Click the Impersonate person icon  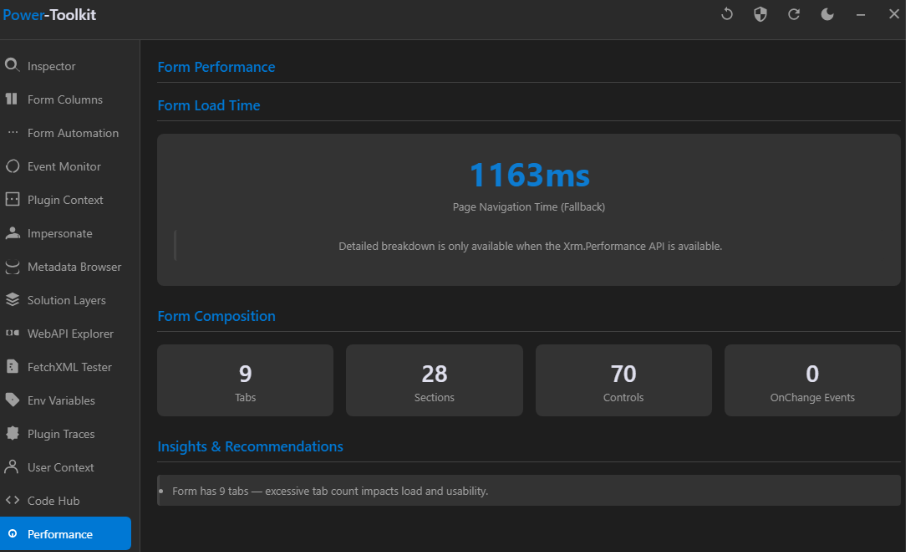point(12,233)
